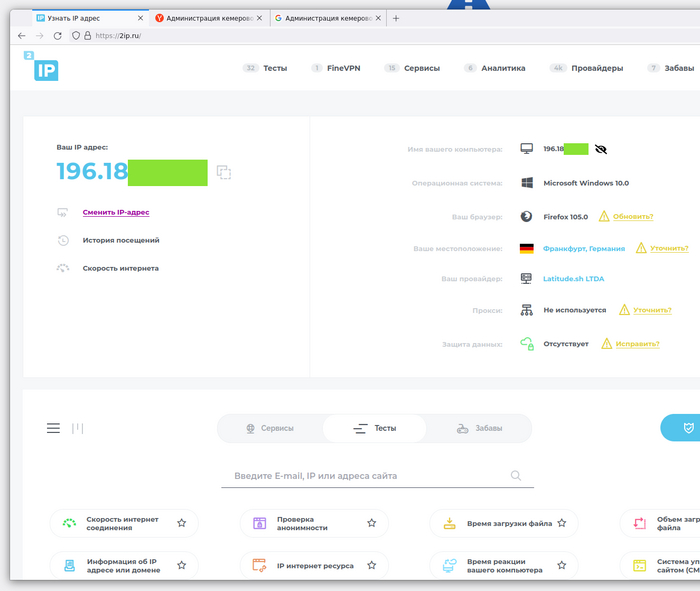Switch to the 'Сервисы' pill tab

click(270, 428)
